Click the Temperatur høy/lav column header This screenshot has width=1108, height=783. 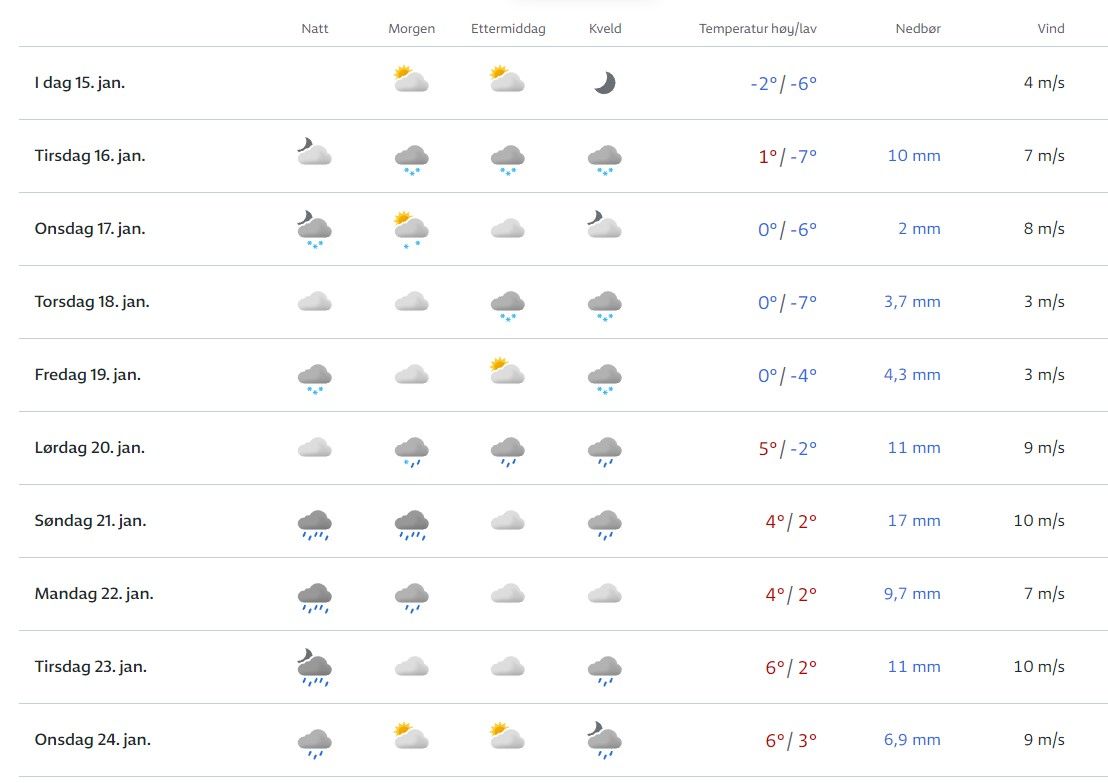pos(757,29)
